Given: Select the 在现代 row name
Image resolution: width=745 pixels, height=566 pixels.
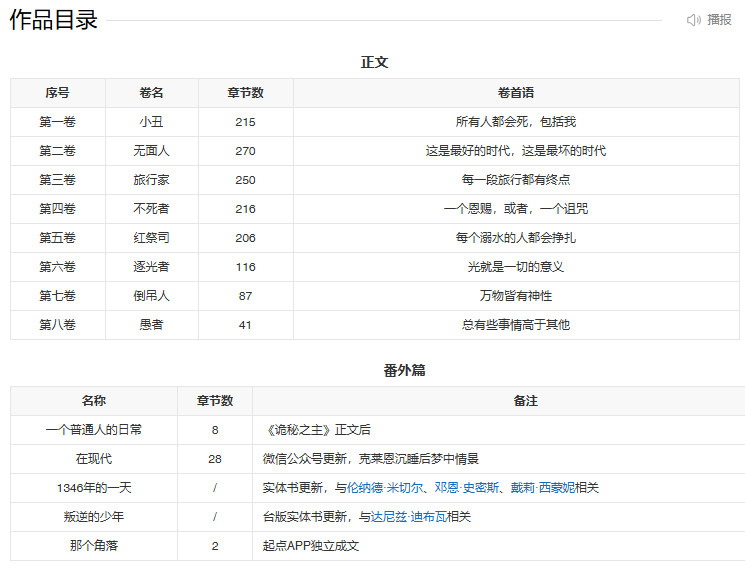Looking at the screenshot, I should [x=94, y=459].
